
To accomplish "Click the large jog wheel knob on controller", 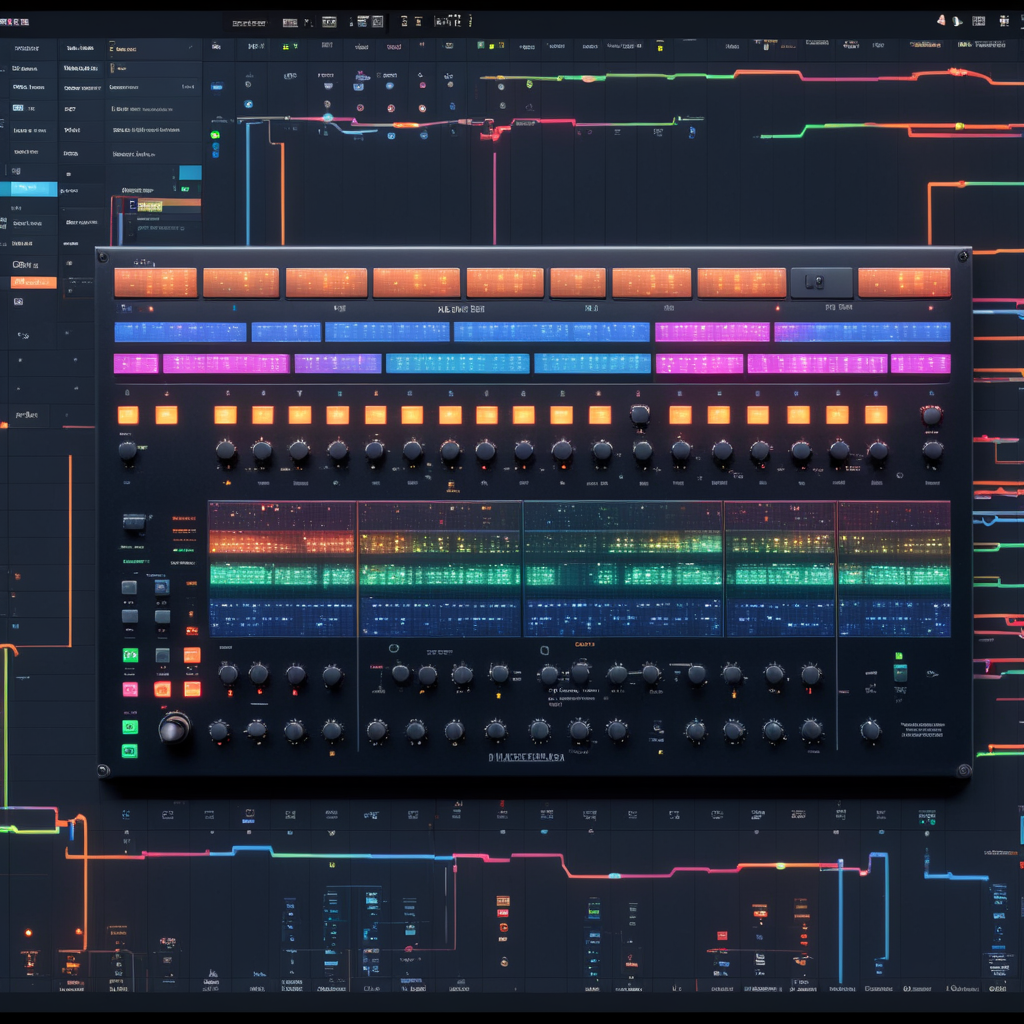I will point(174,726).
